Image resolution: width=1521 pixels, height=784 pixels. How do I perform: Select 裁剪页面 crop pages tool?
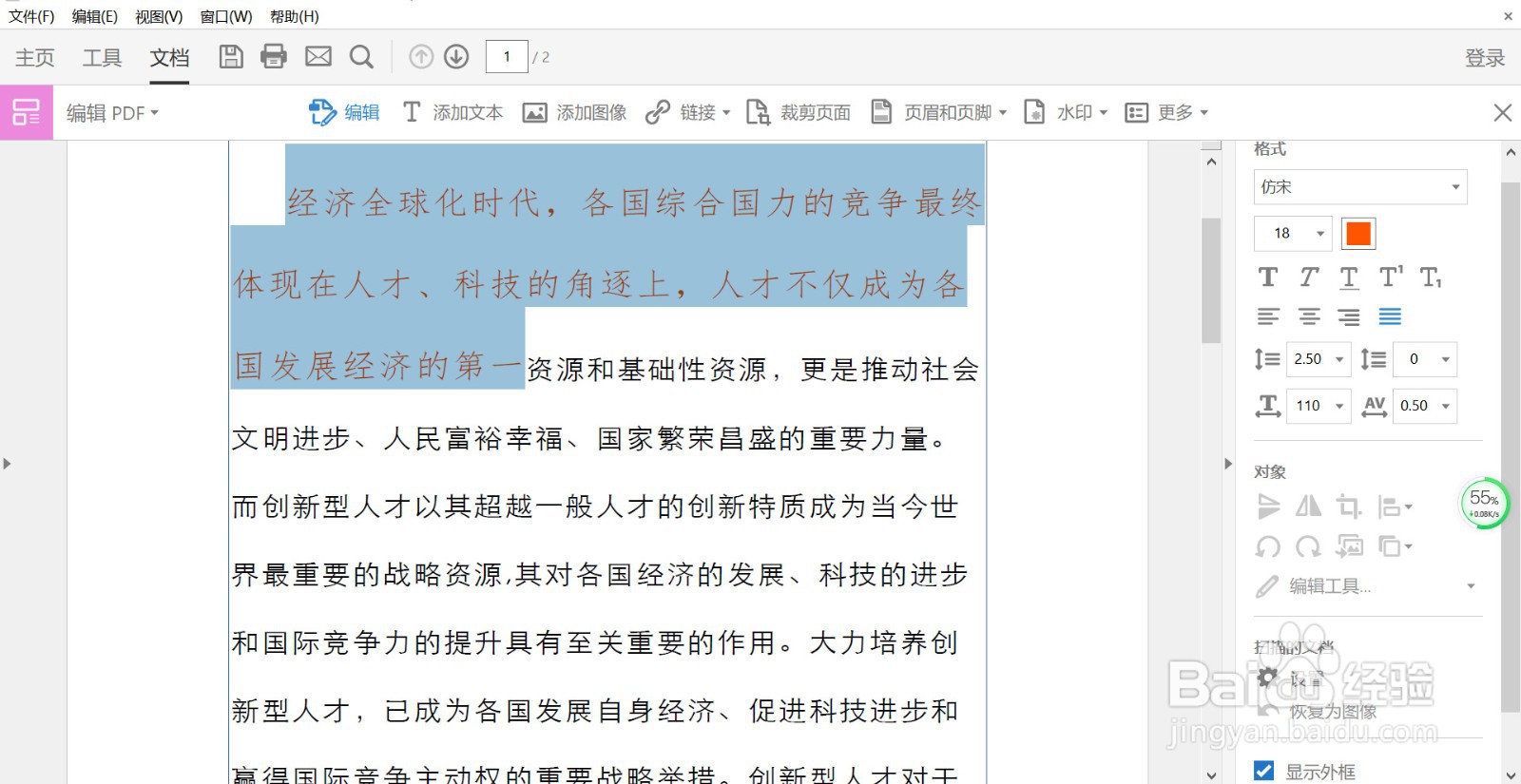pos(798,112)
